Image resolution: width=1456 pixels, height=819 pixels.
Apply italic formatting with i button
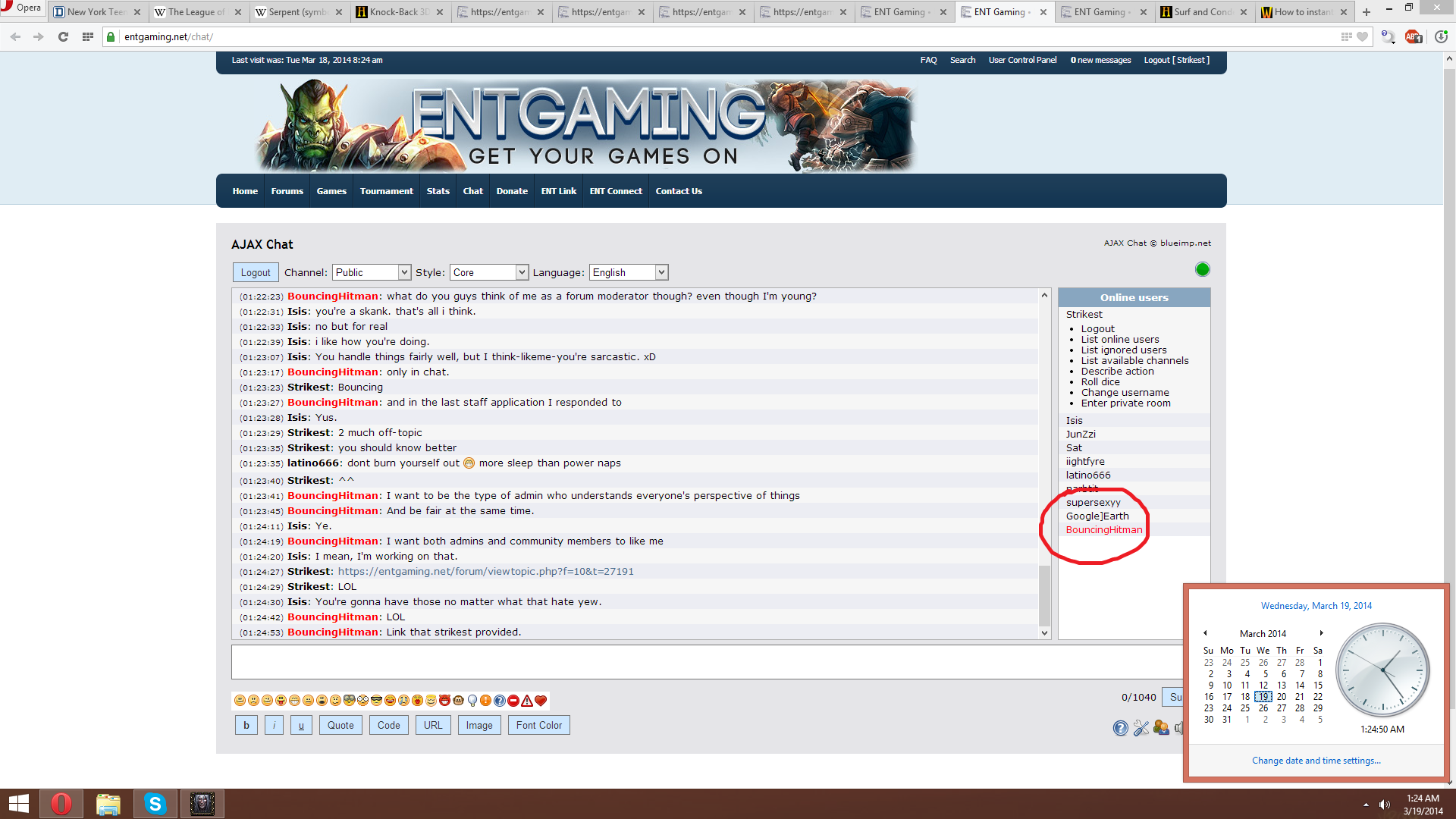(274, 726)
